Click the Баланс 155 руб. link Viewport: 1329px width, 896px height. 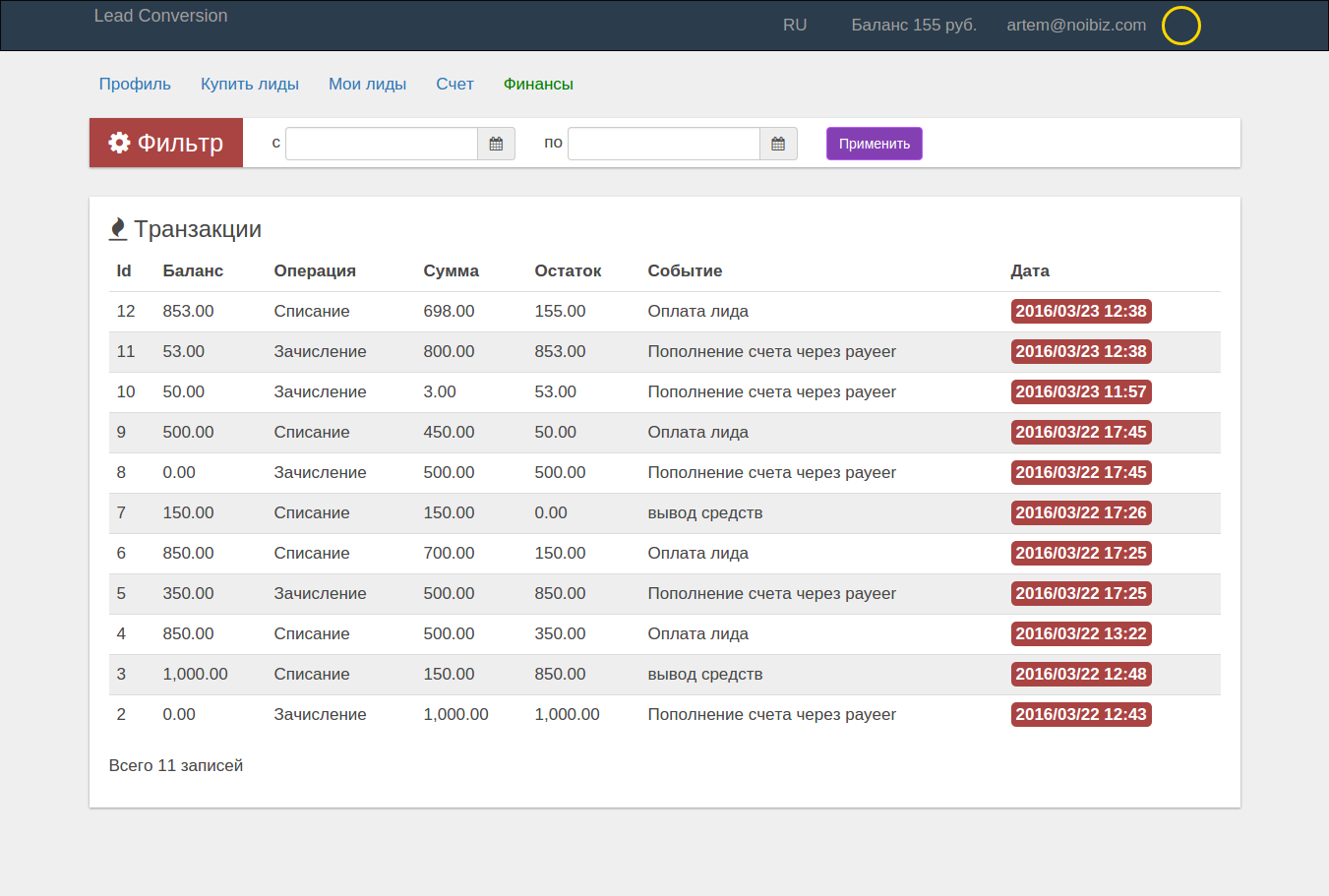[914, 26]
